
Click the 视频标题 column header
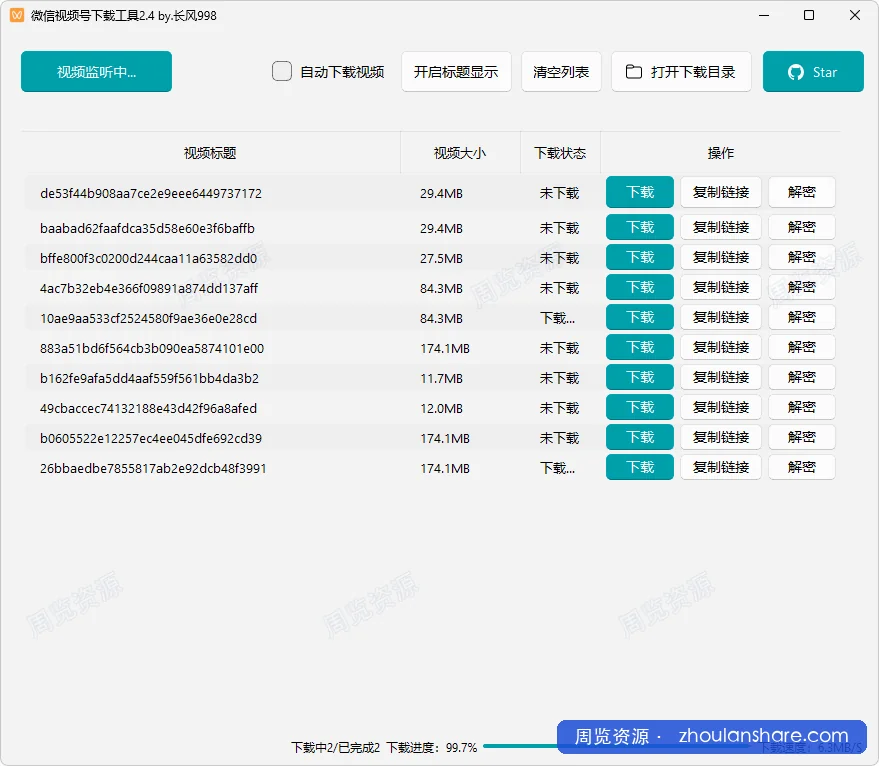point(210,153)
